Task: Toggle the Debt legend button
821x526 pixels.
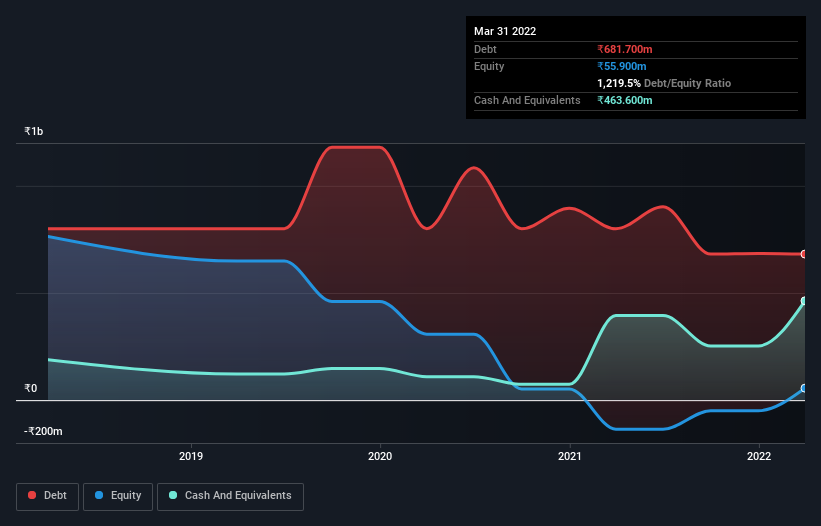Action: point(47,496)
